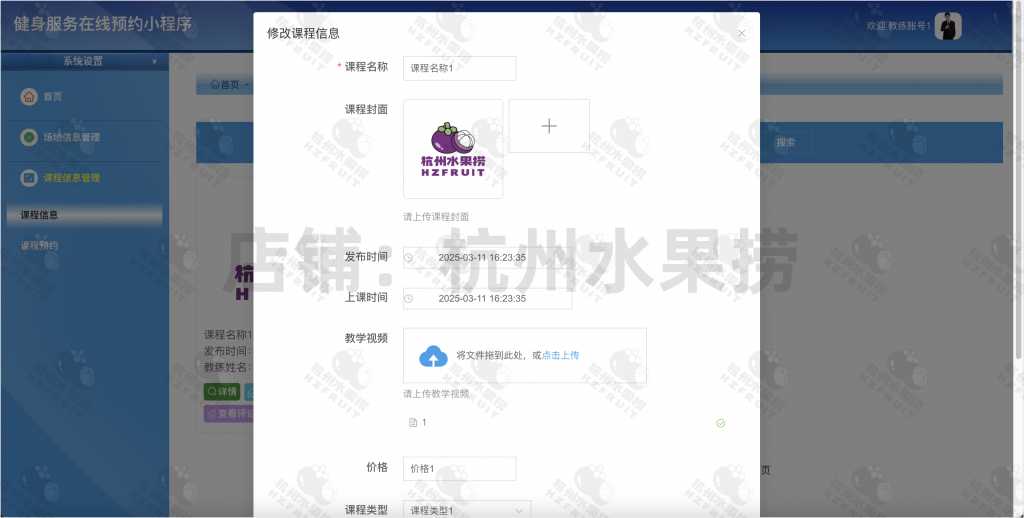Click the page vertical scrollbar
The width and height of the screenshot is (1024, 518).
tap(1019, 180)
